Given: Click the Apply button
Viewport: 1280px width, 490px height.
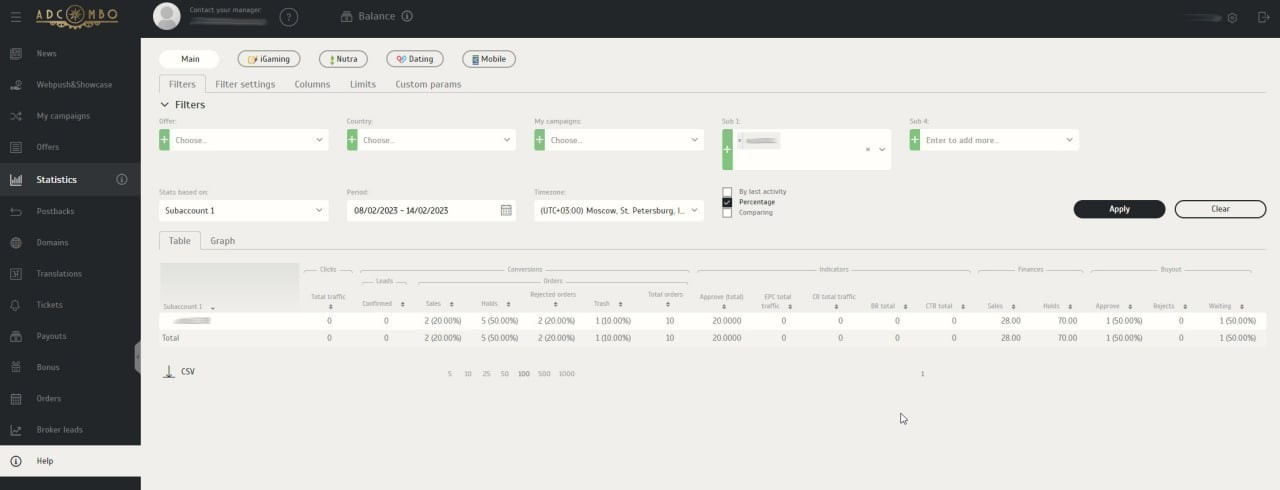Looking at the screenshot, I should point(1119,209).
